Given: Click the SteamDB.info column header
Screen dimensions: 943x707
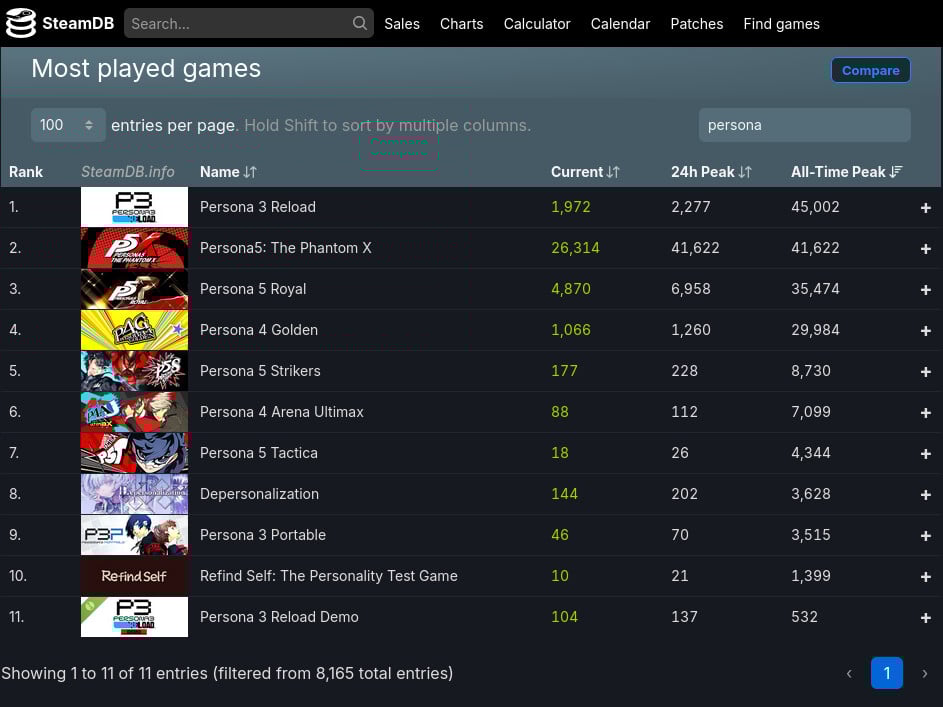Looking at the screenshot, I should pyautogui.click(x=127, y=172).
